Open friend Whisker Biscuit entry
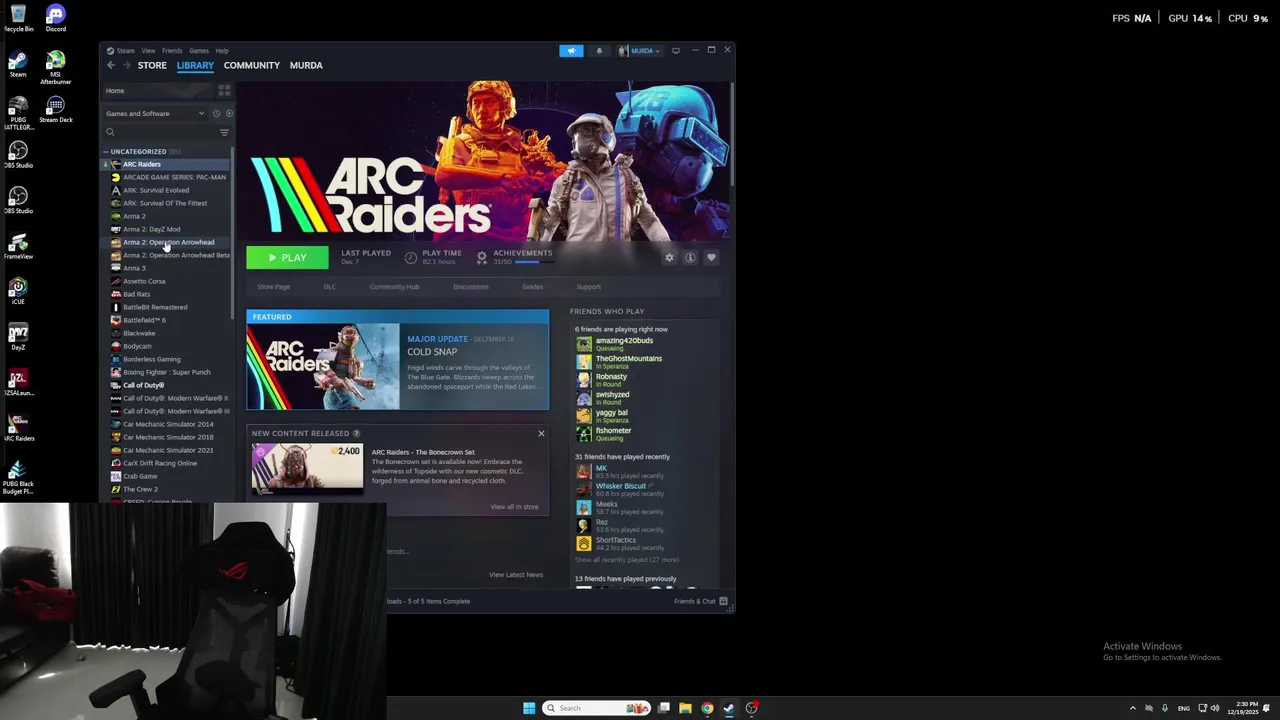1280x720 pixels. [620, 489]
